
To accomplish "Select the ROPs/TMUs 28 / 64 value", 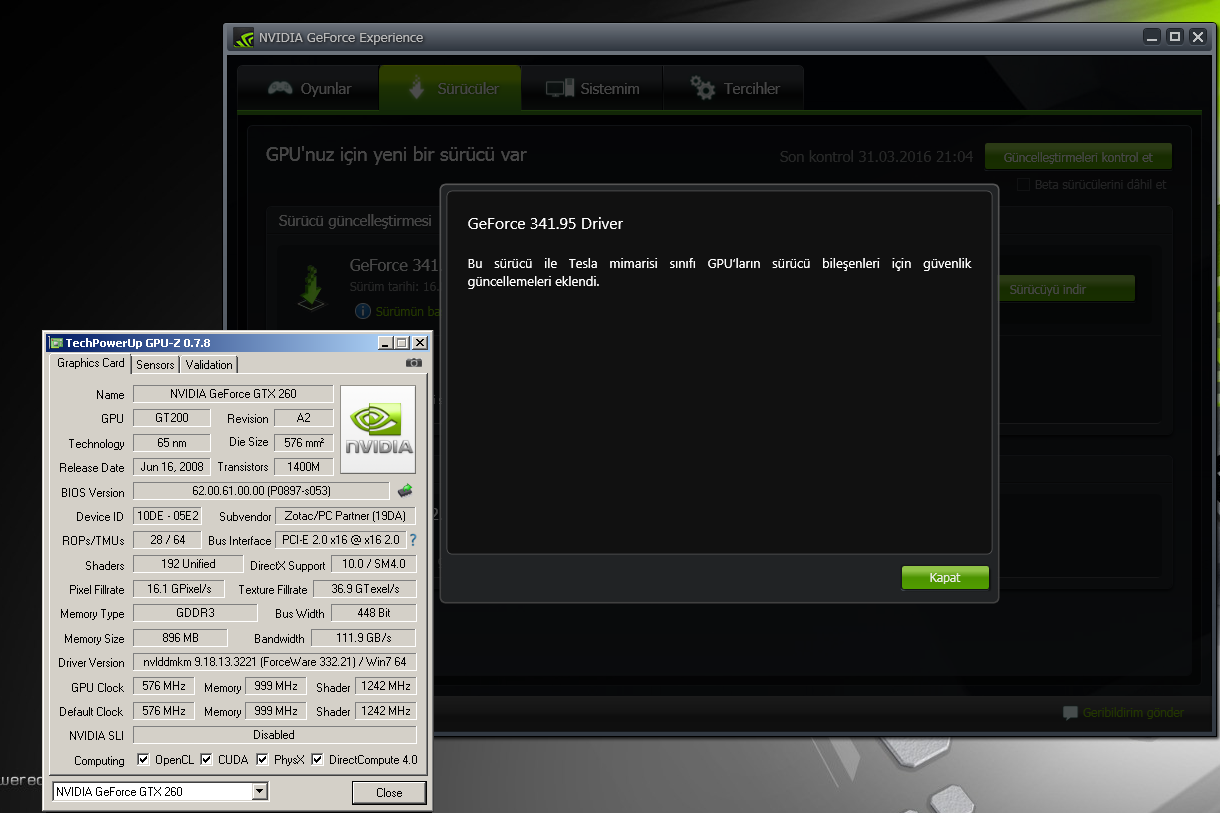I will (x=167, y=540).
